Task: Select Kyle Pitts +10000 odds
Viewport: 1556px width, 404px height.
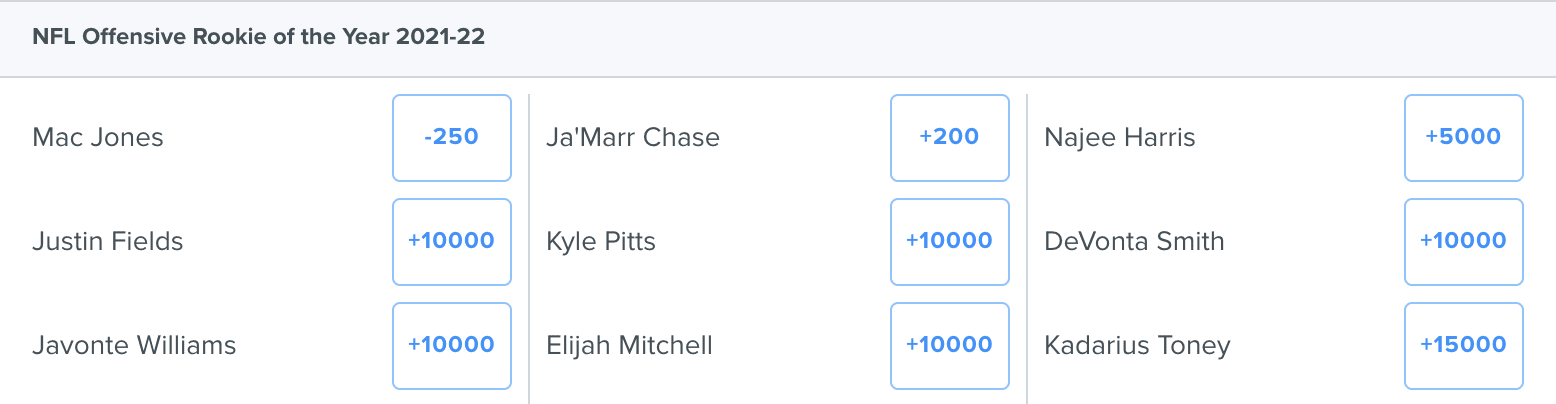Action: (949, 242)
